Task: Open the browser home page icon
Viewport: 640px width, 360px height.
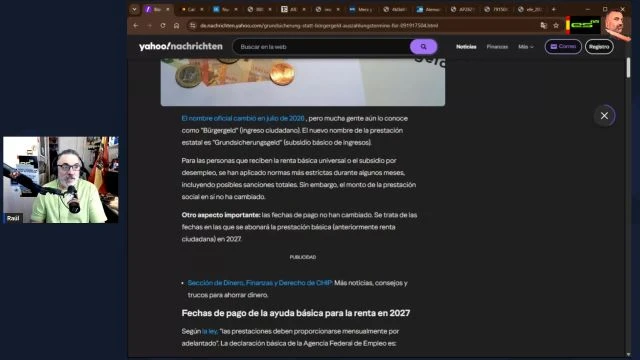Action: (176, 25)
